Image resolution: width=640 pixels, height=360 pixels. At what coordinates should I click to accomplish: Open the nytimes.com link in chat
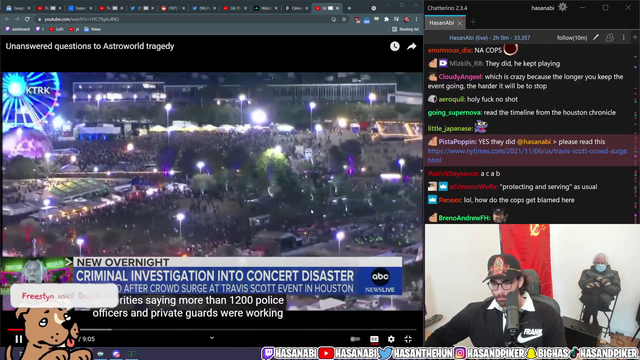pyautogui.click(x=527, y=156)
